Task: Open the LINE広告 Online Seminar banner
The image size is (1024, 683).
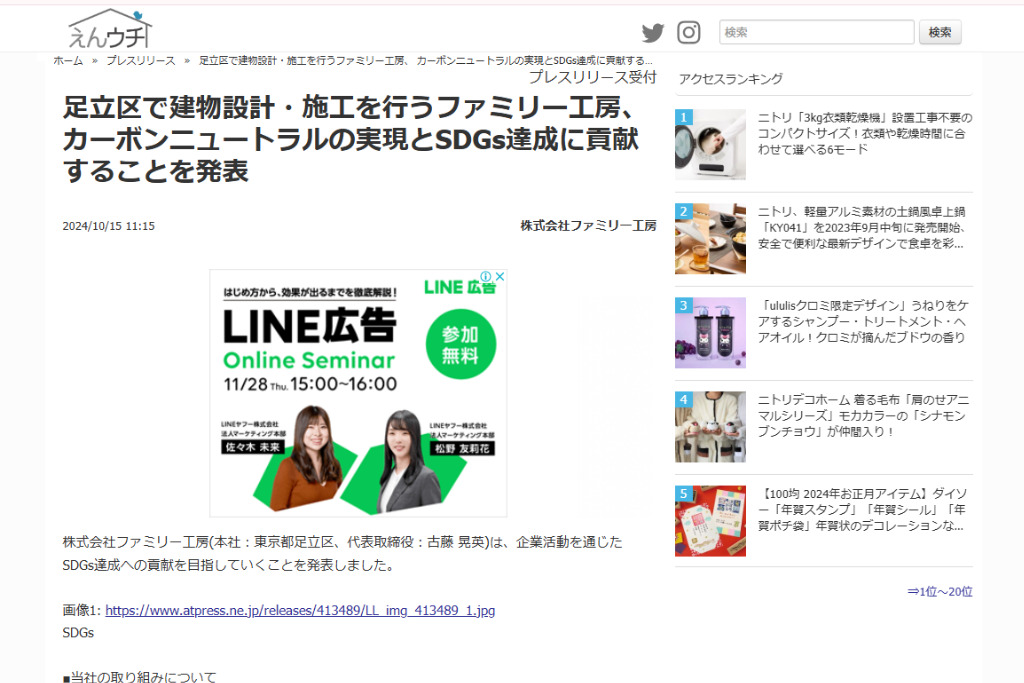Action: [x=358, y=393]
